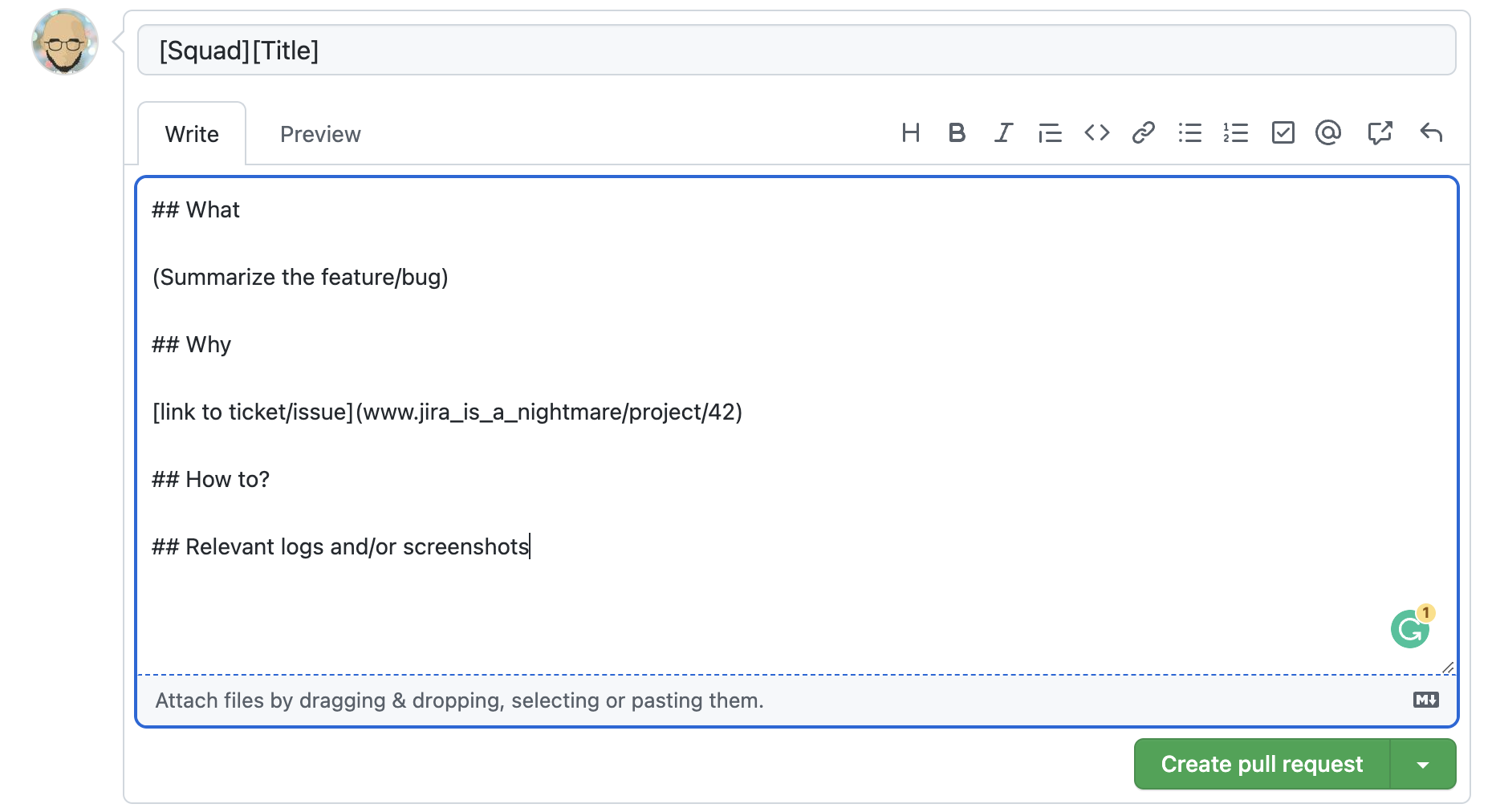Open the pull request type dropdown arrow
The image size is (1496, 812).
[x=1423, y=764]
